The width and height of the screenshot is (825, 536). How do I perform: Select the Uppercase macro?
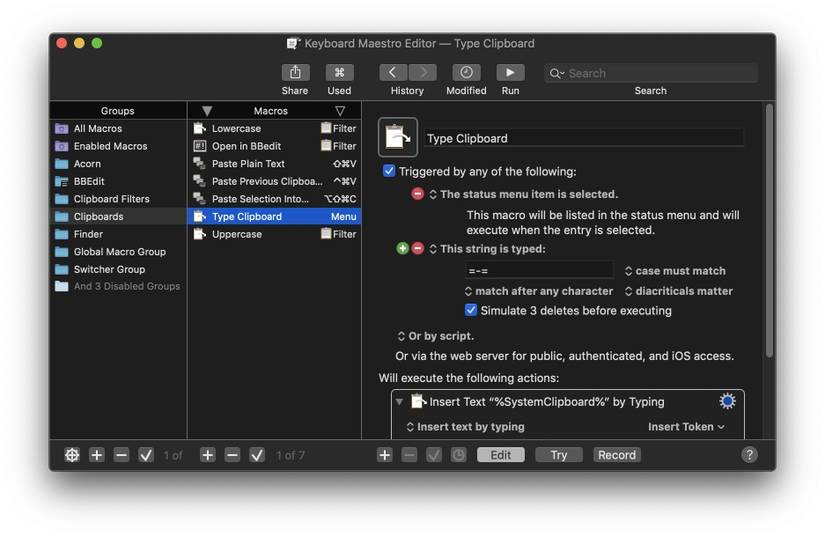click(275, 234)
